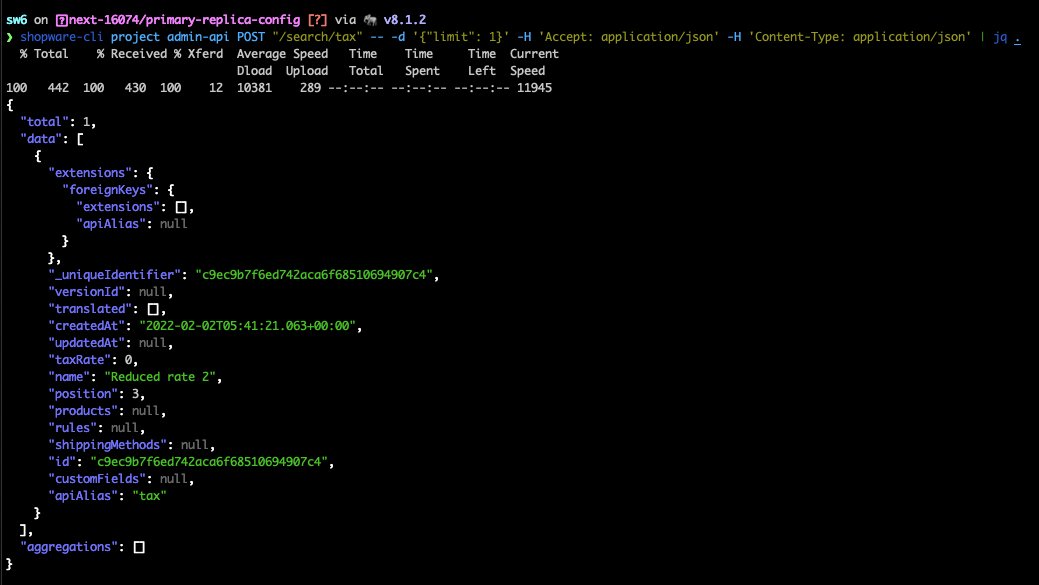
Task: Click the "translated" key
Action: [90, 309]
